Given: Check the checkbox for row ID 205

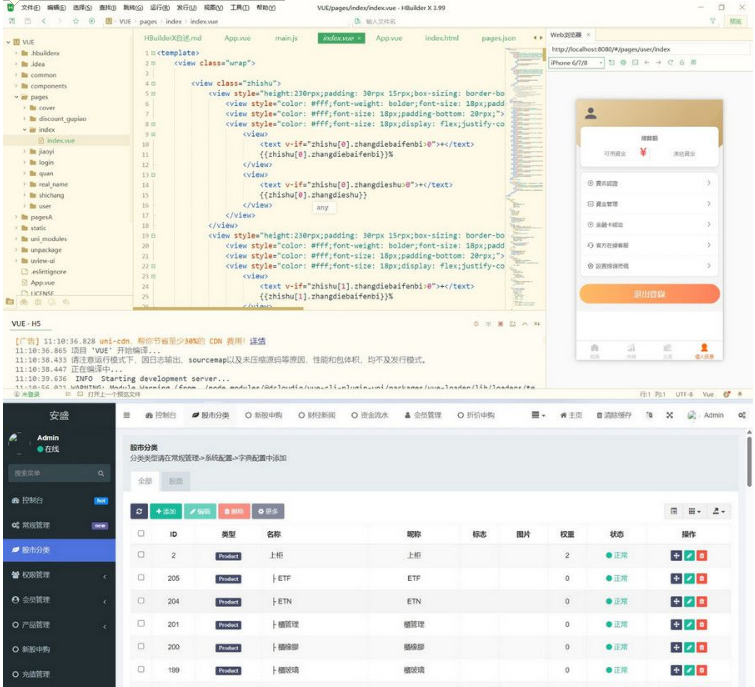Looking at the screenshot, I should tap(141, 578).
